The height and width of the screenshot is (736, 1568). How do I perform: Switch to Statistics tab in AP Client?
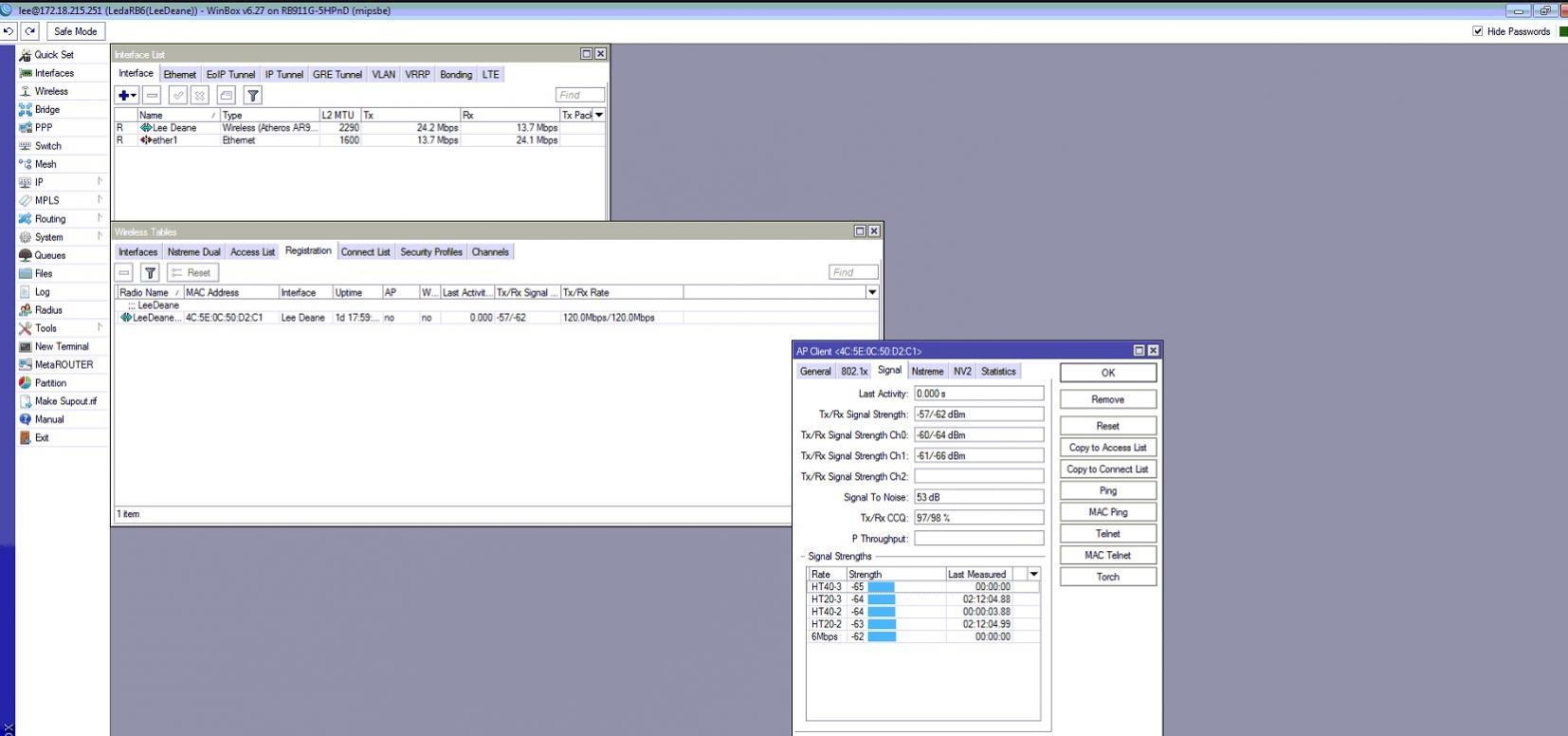point(997,372)
